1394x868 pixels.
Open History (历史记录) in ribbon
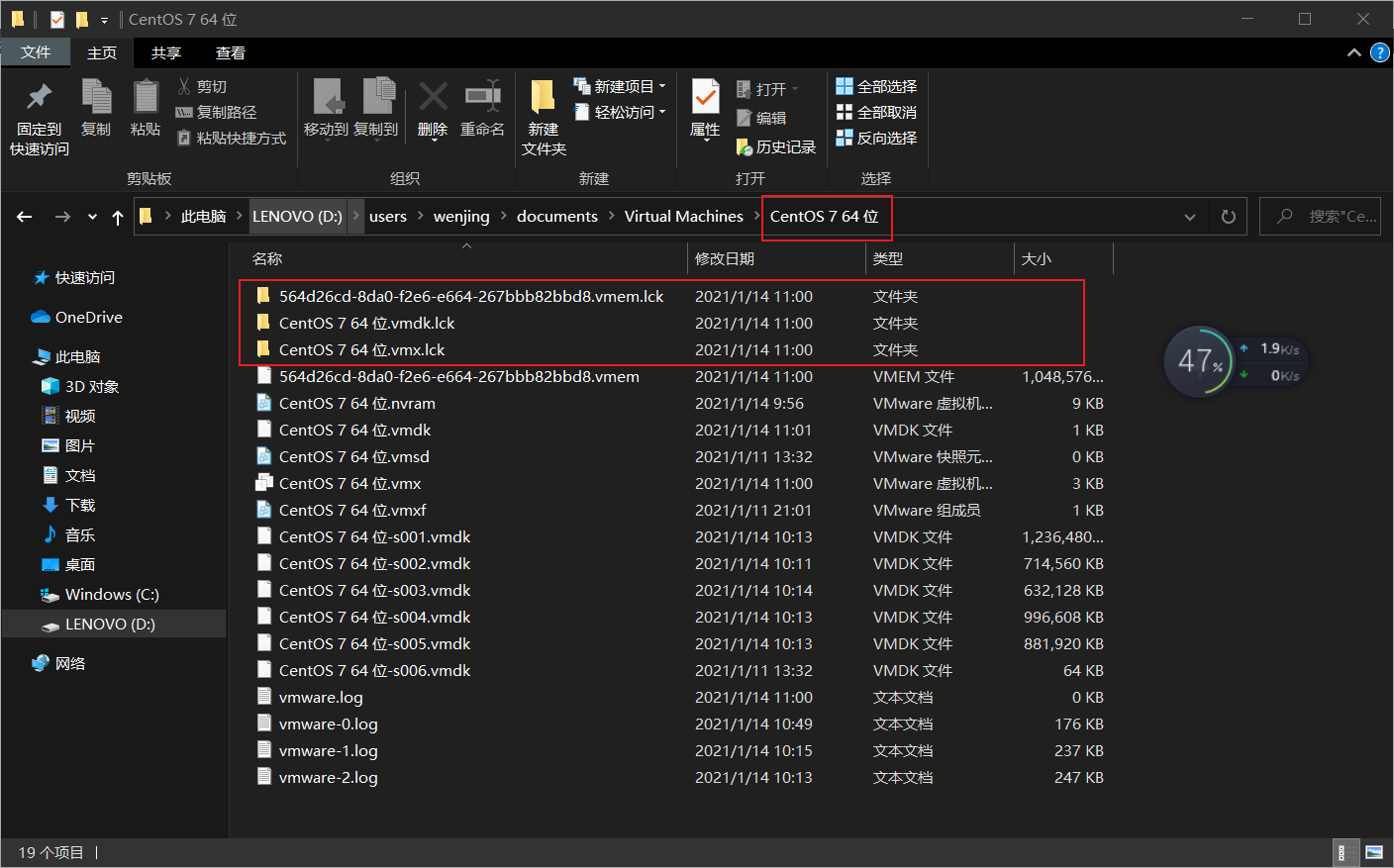coord(776,146)
